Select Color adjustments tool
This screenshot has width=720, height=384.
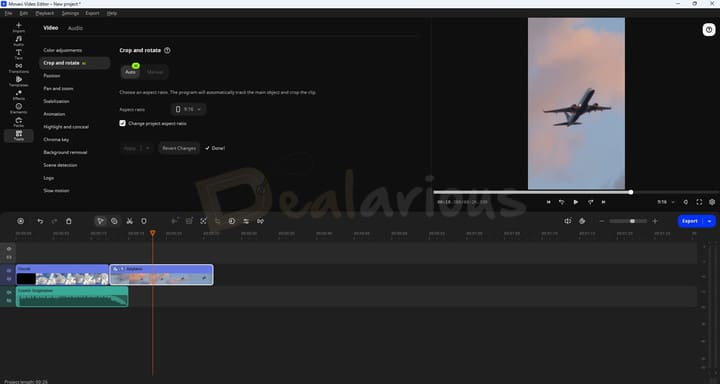coord(62,51)
